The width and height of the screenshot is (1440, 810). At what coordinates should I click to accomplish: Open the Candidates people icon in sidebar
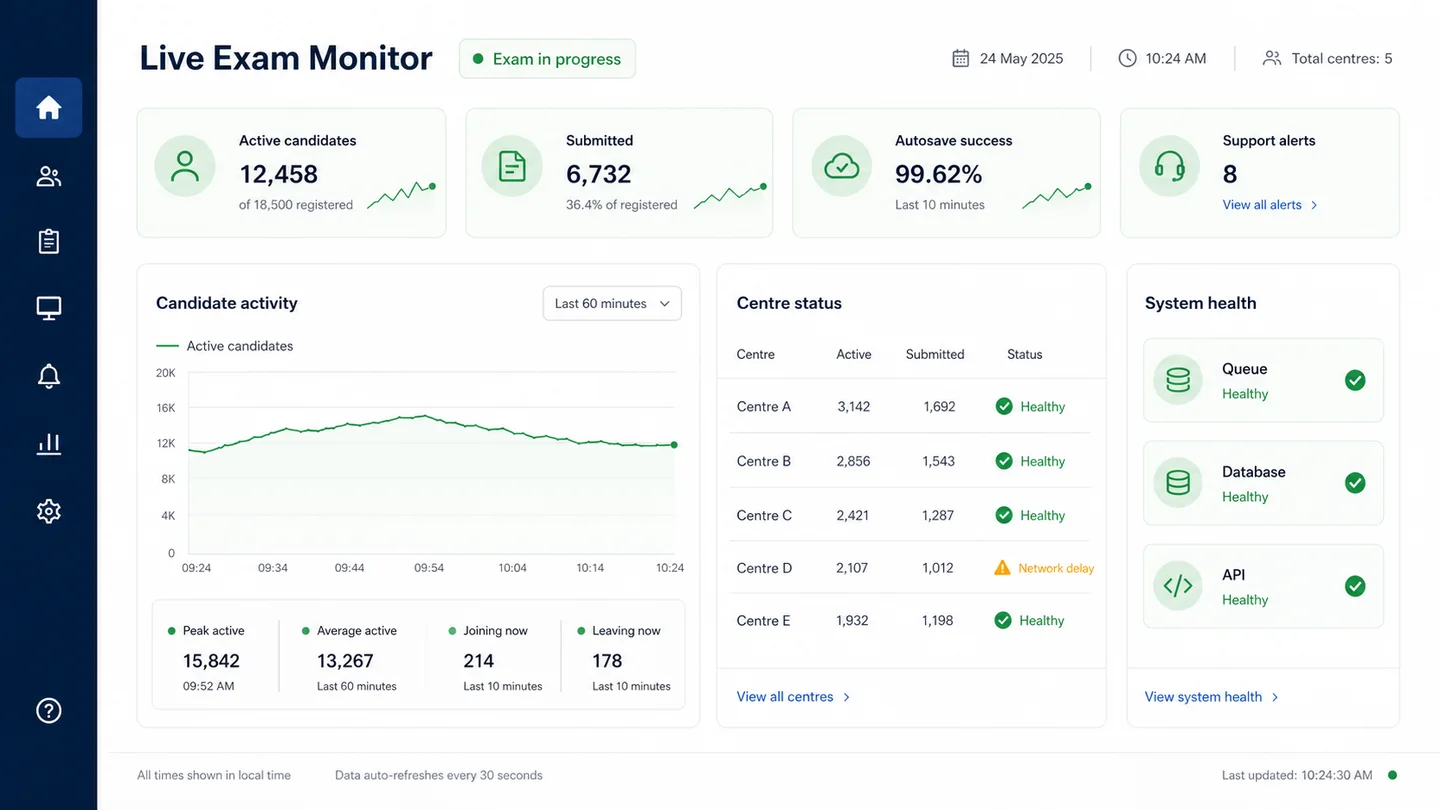click(49, 177)
